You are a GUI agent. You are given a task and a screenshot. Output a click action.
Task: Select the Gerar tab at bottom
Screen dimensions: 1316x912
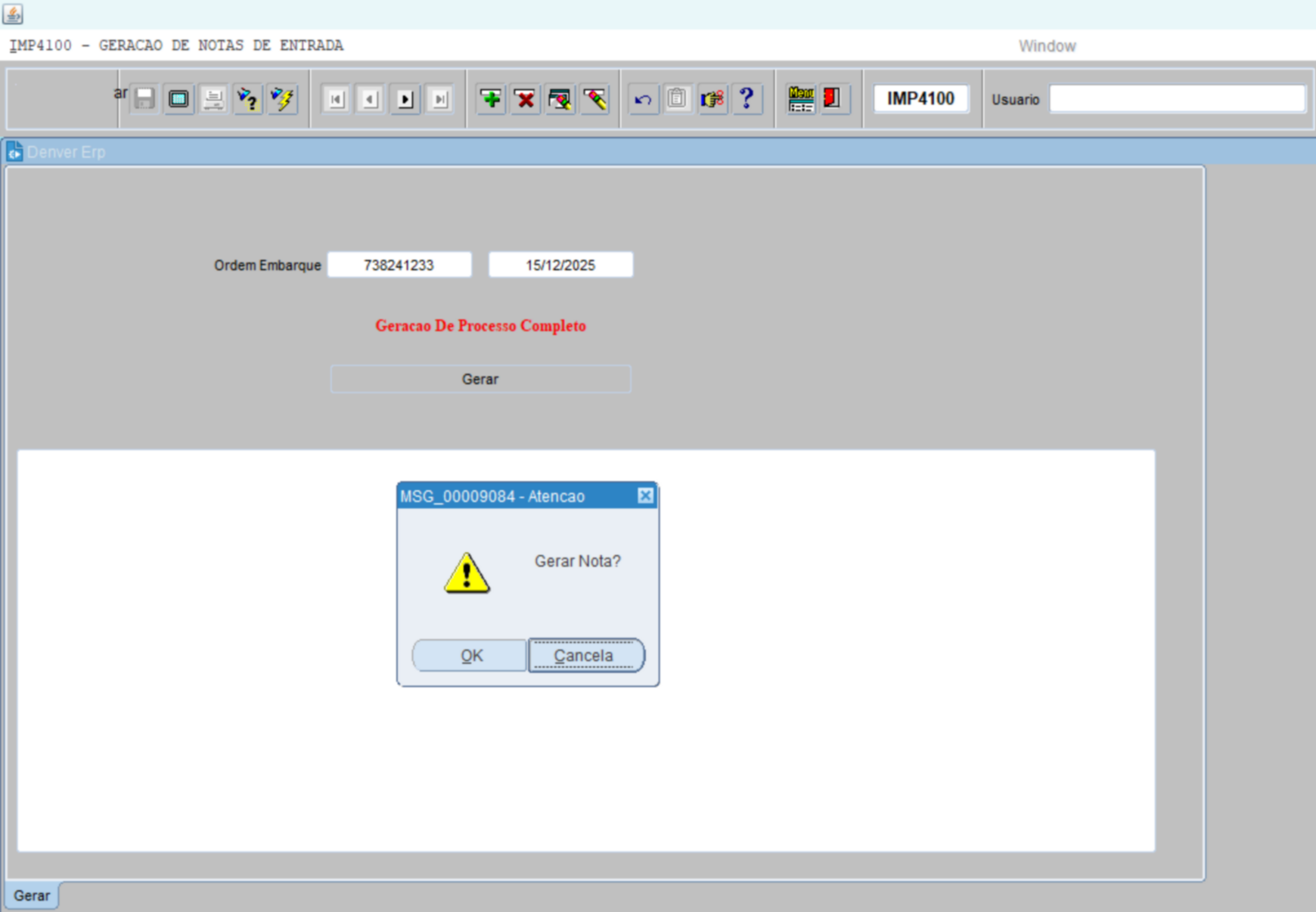point(32,895)
